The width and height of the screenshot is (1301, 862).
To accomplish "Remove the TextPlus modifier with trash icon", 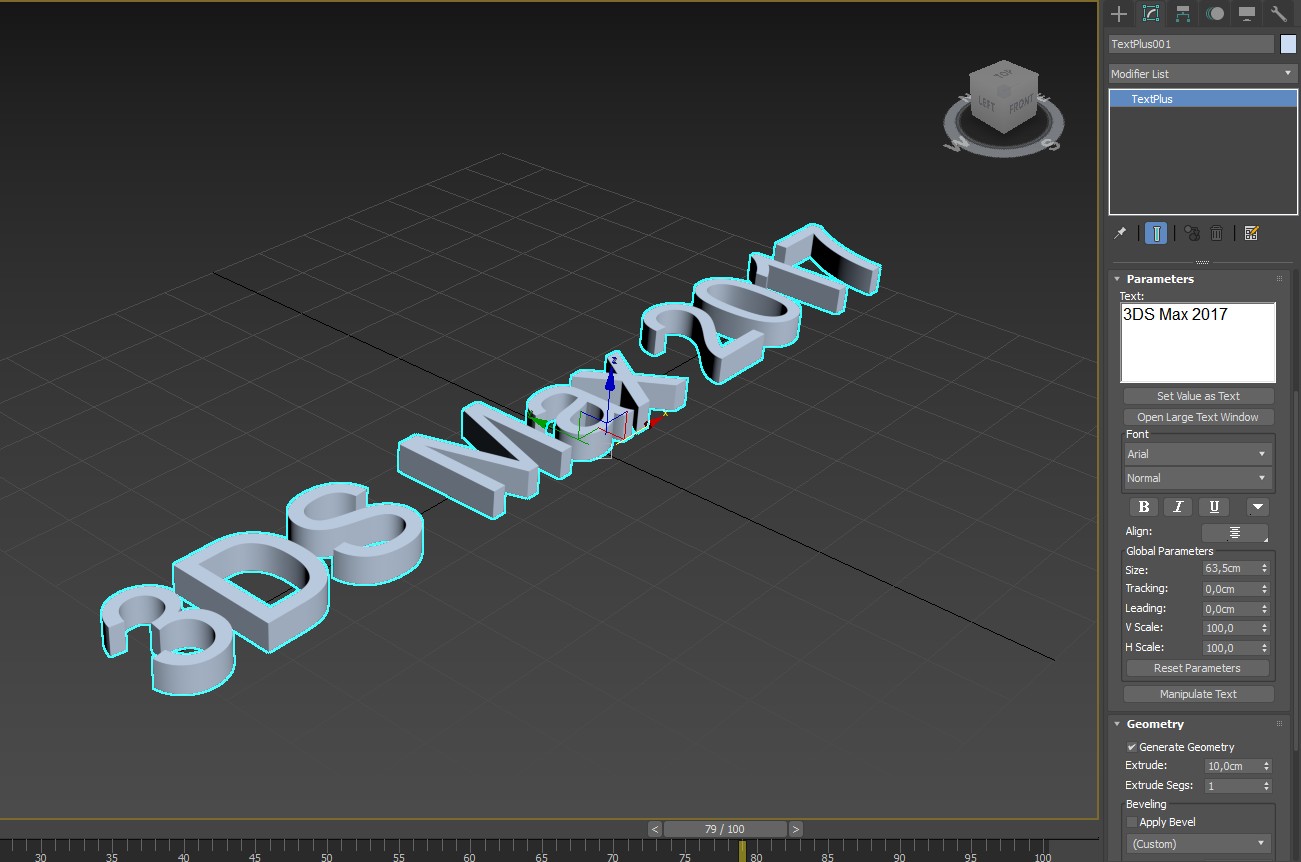I will click(1215, 232).
